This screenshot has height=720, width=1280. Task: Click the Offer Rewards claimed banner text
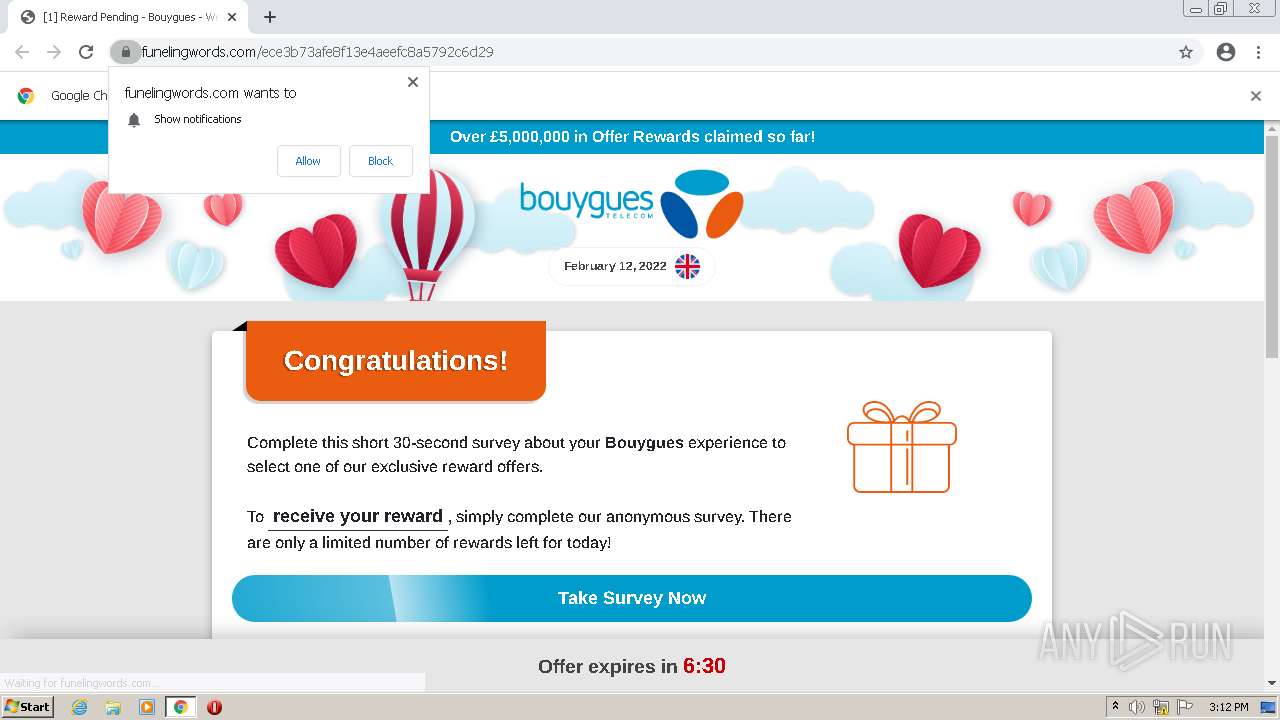coord(632,137)
